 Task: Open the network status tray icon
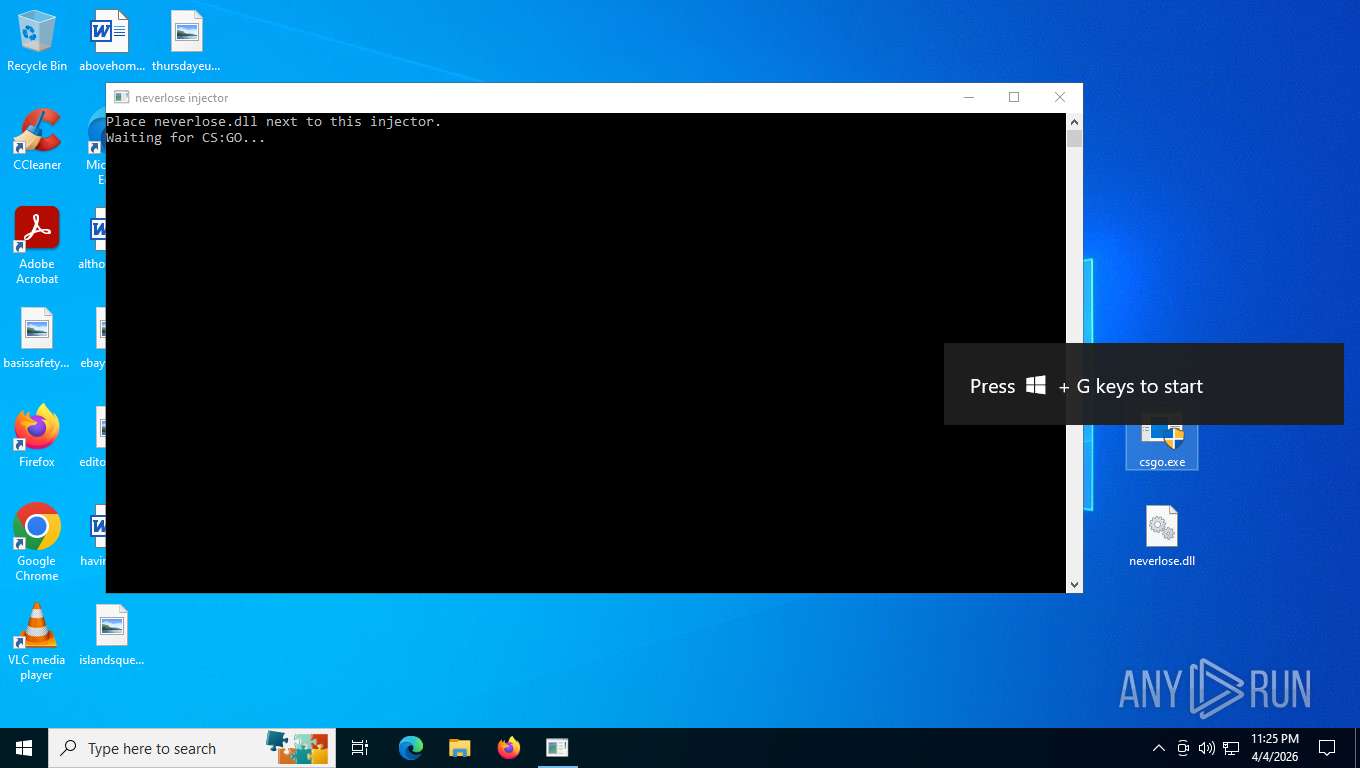[1231, 748]
